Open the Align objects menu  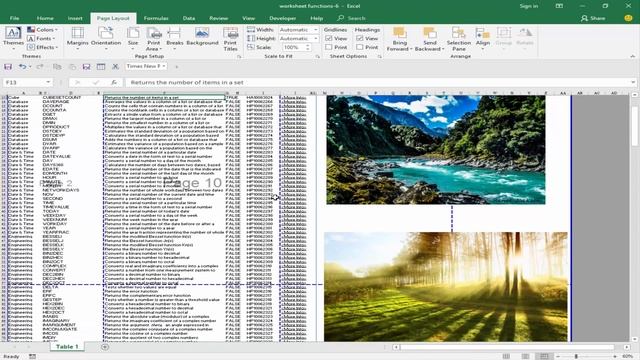[482, 38]
